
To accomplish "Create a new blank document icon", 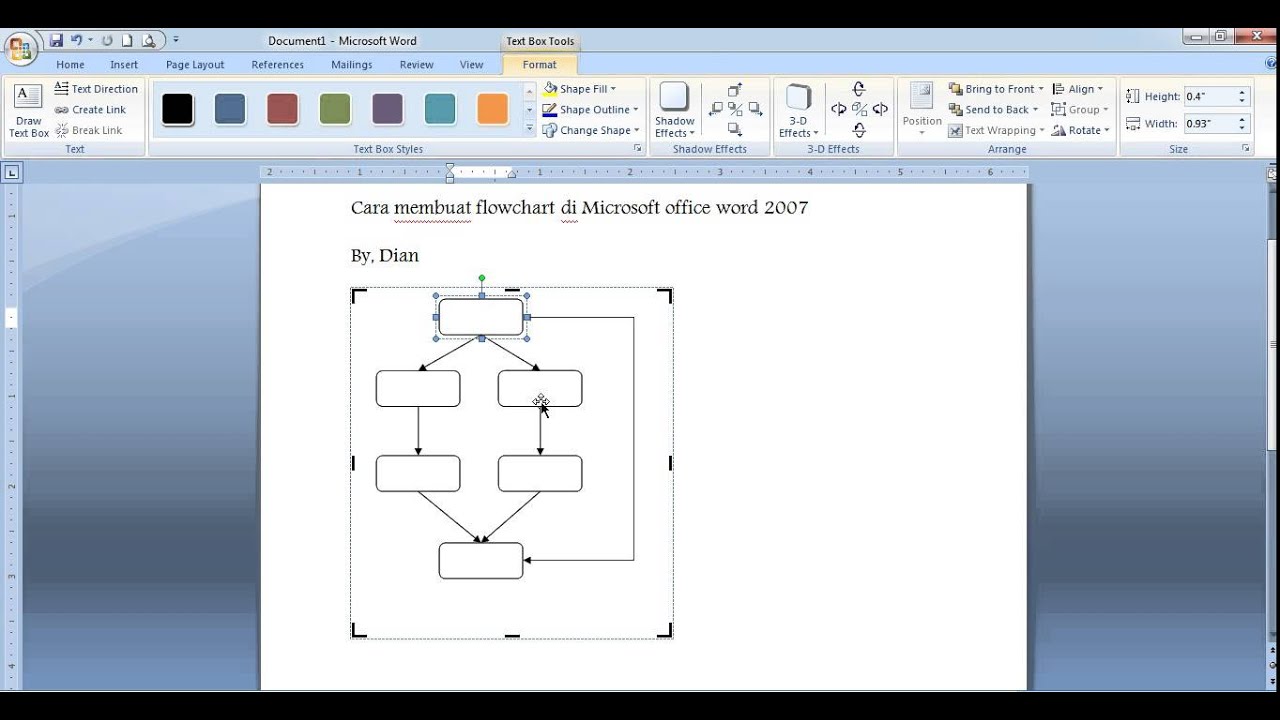I will tap(127, 41).
